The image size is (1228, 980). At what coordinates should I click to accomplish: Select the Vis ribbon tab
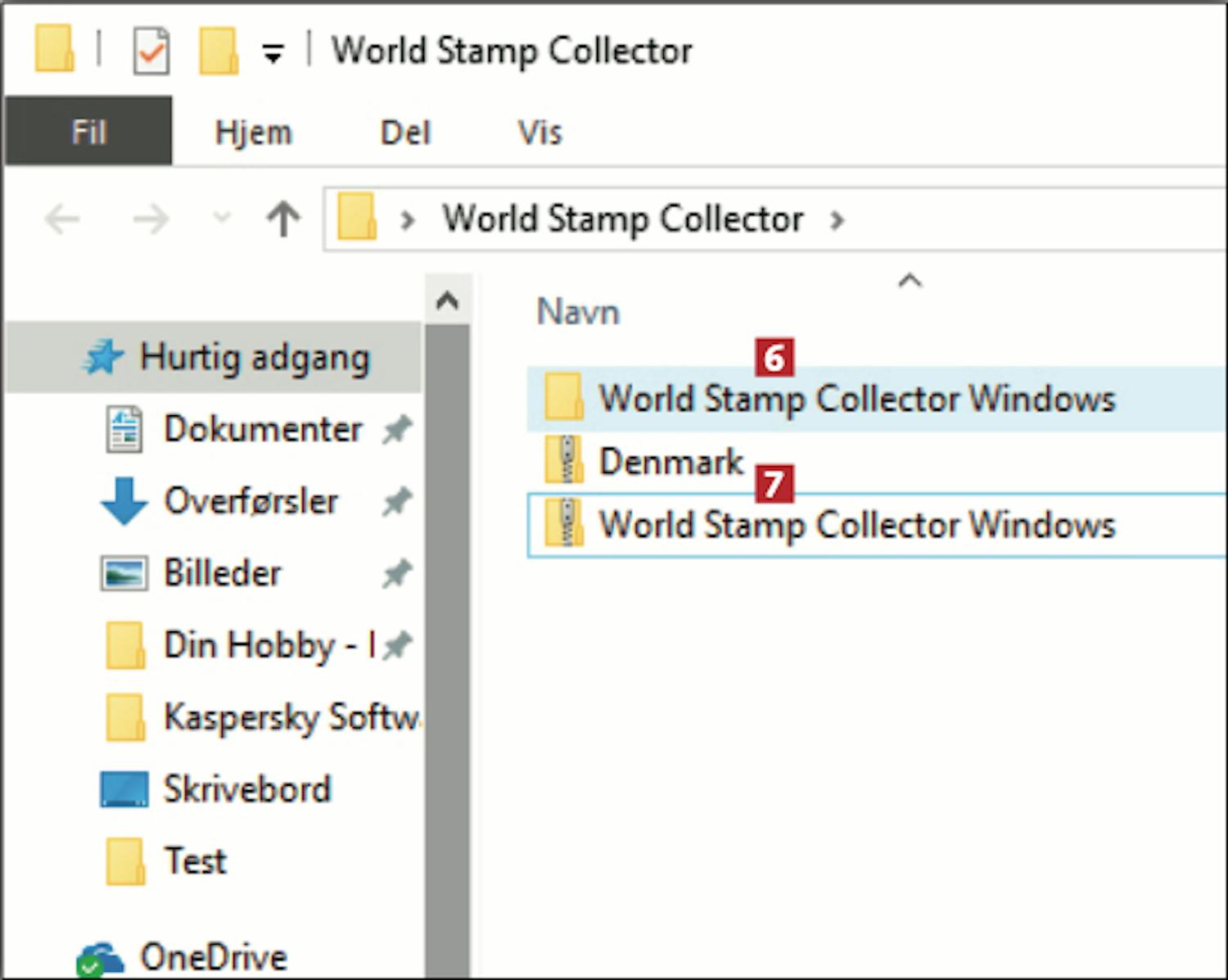540,132
